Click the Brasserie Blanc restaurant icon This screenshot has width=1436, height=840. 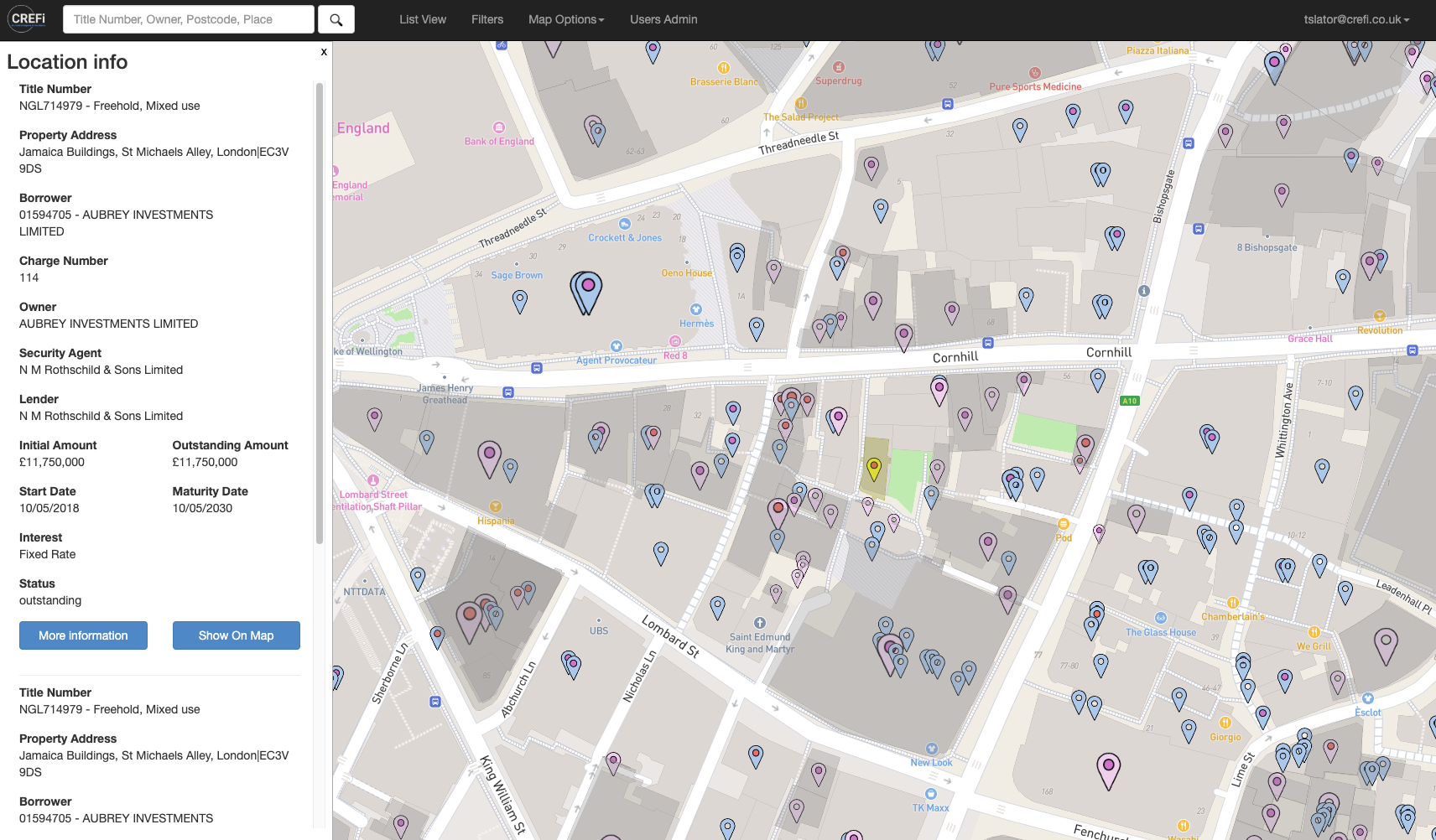pos(723,68)
